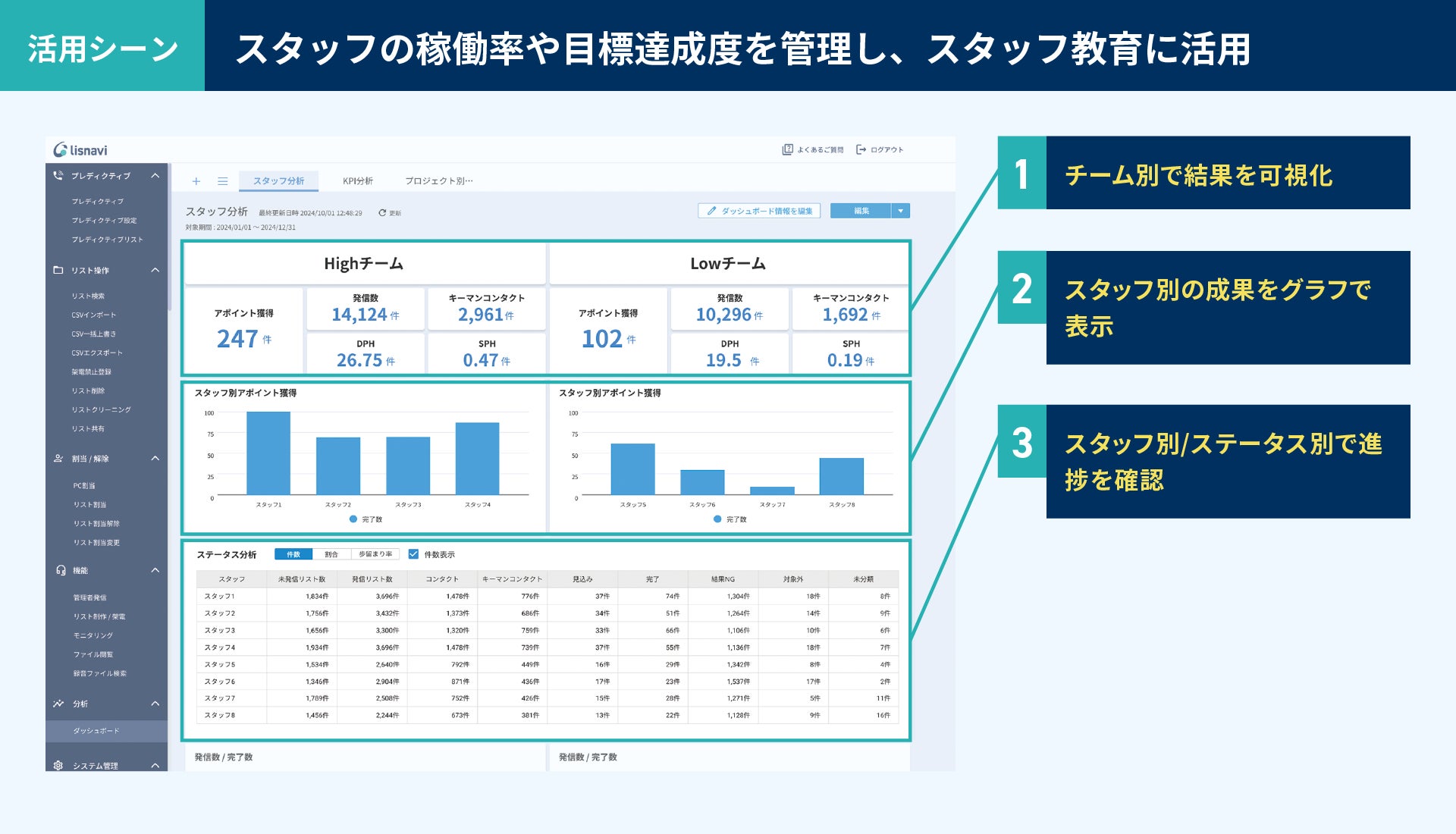Screen dimensions: 1456x834
Task: Open dropdown arrow next to 編集 button
Action: [x=900, y=211]
